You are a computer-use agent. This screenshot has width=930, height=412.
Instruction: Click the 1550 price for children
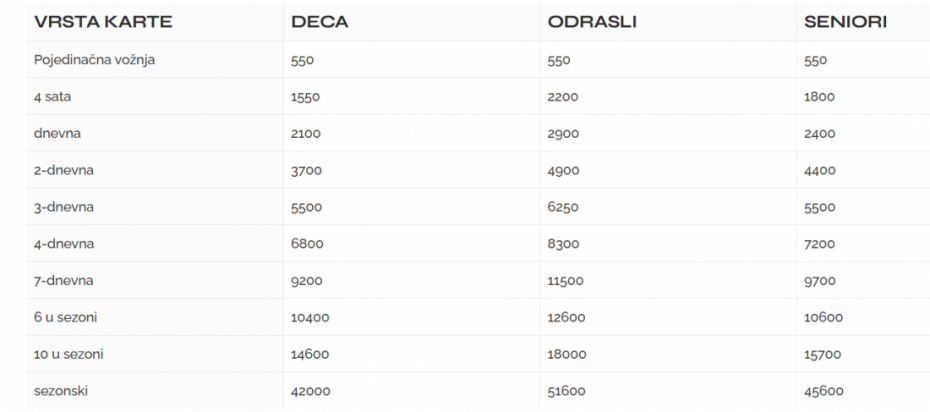305,97
